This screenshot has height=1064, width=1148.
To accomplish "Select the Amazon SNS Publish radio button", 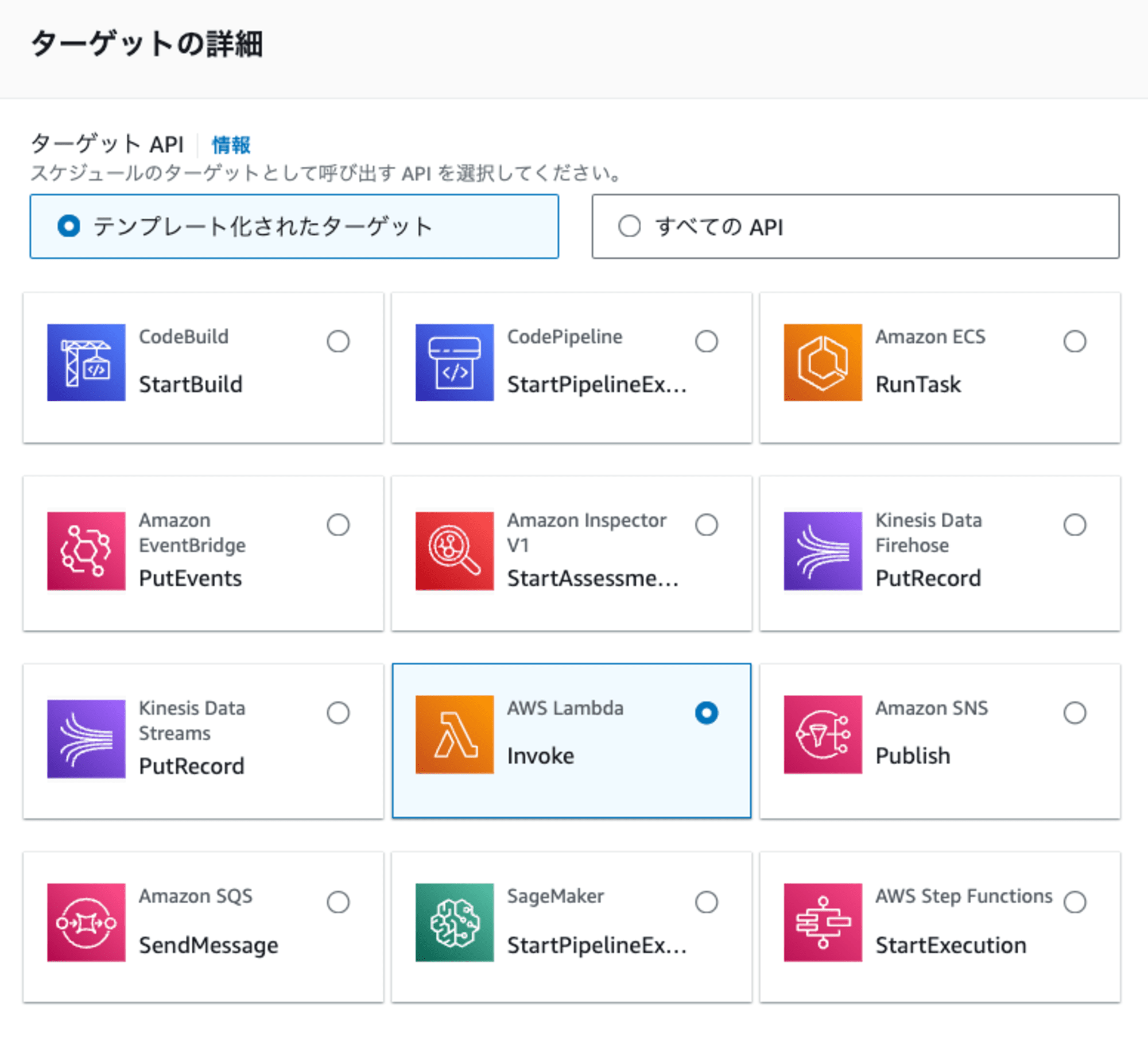I will pyautogui.click(x=1075, y=713).
